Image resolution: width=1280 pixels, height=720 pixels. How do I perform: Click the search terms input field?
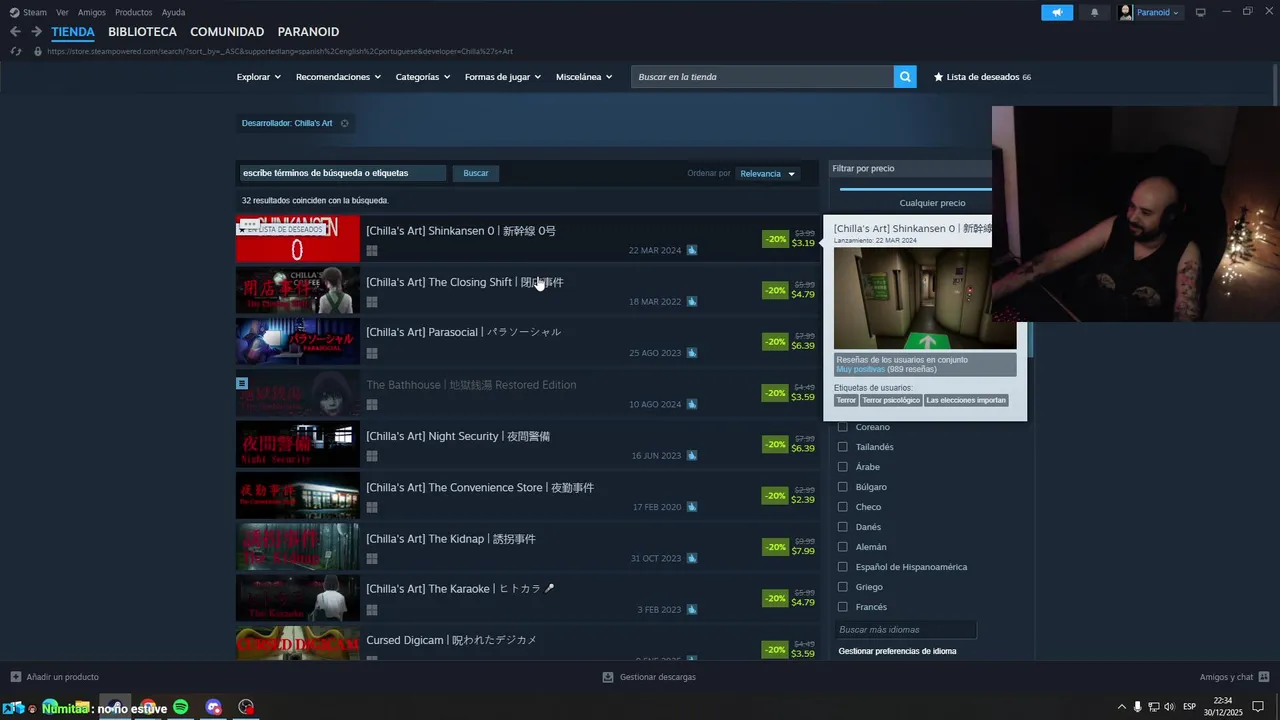(342, 173)
